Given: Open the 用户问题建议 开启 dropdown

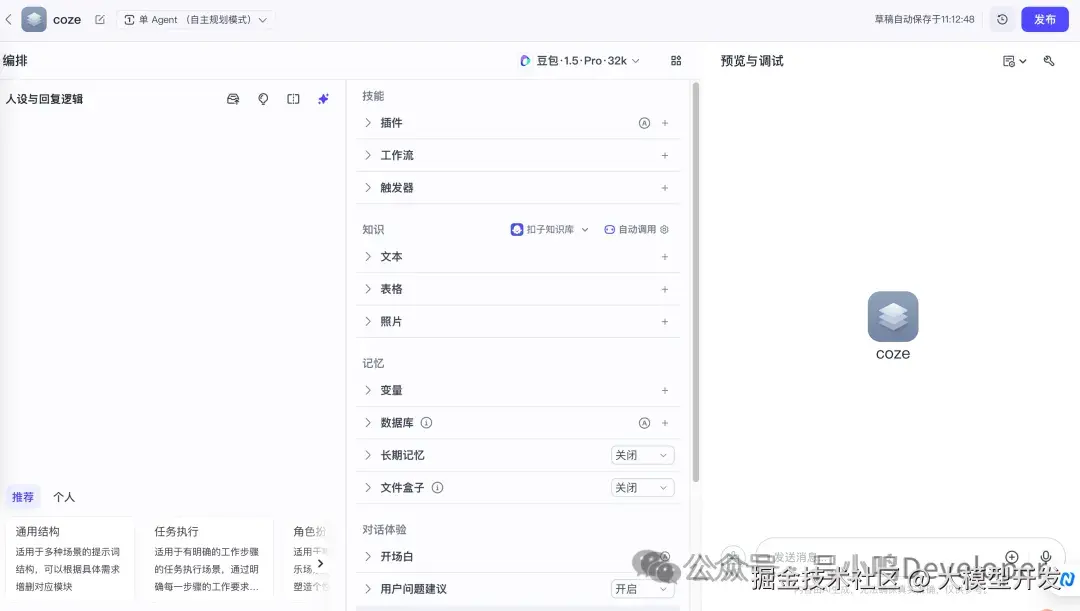Looking at the screenshot, I should [642, 589].
